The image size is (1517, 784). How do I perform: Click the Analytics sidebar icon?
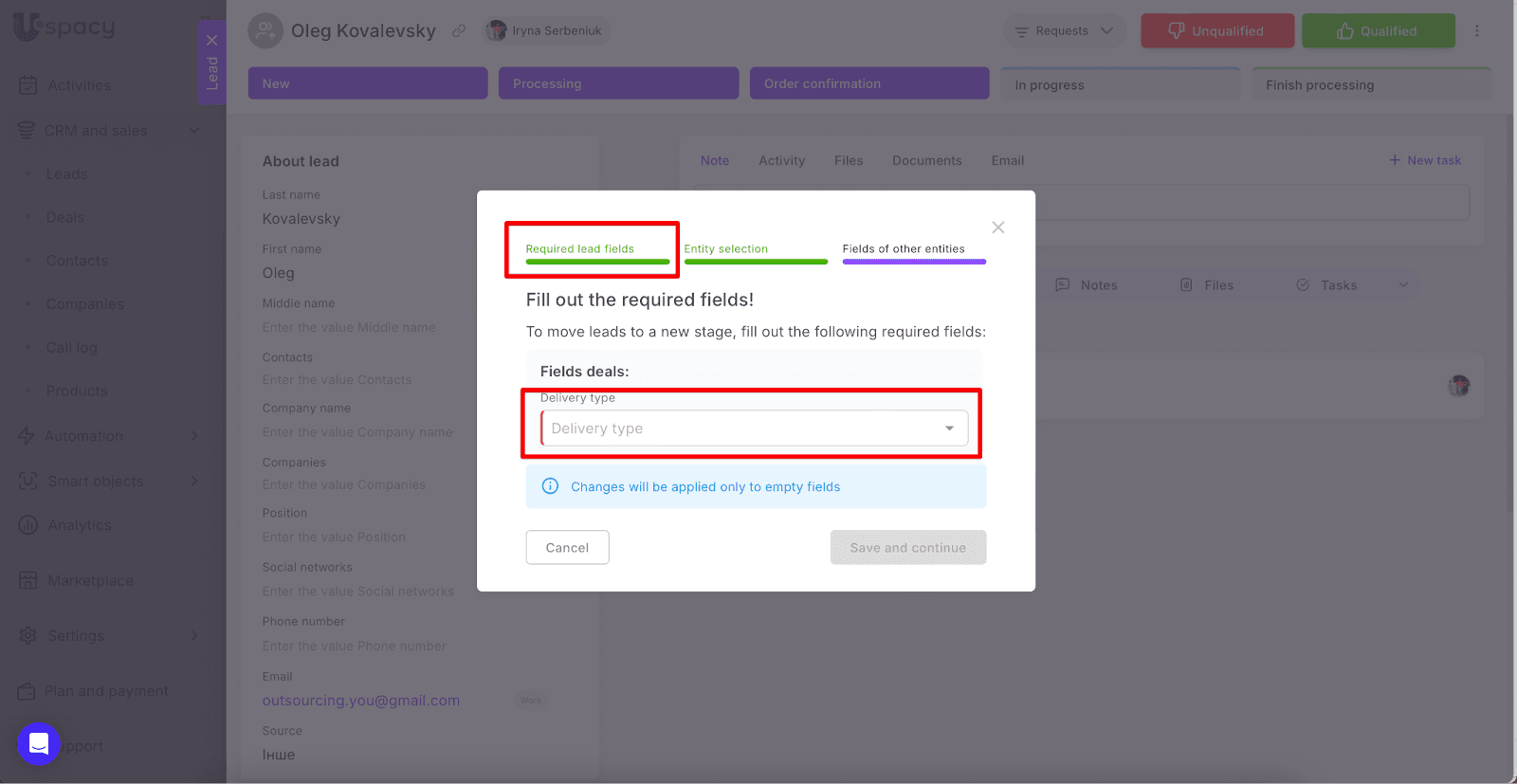point(28,525)
